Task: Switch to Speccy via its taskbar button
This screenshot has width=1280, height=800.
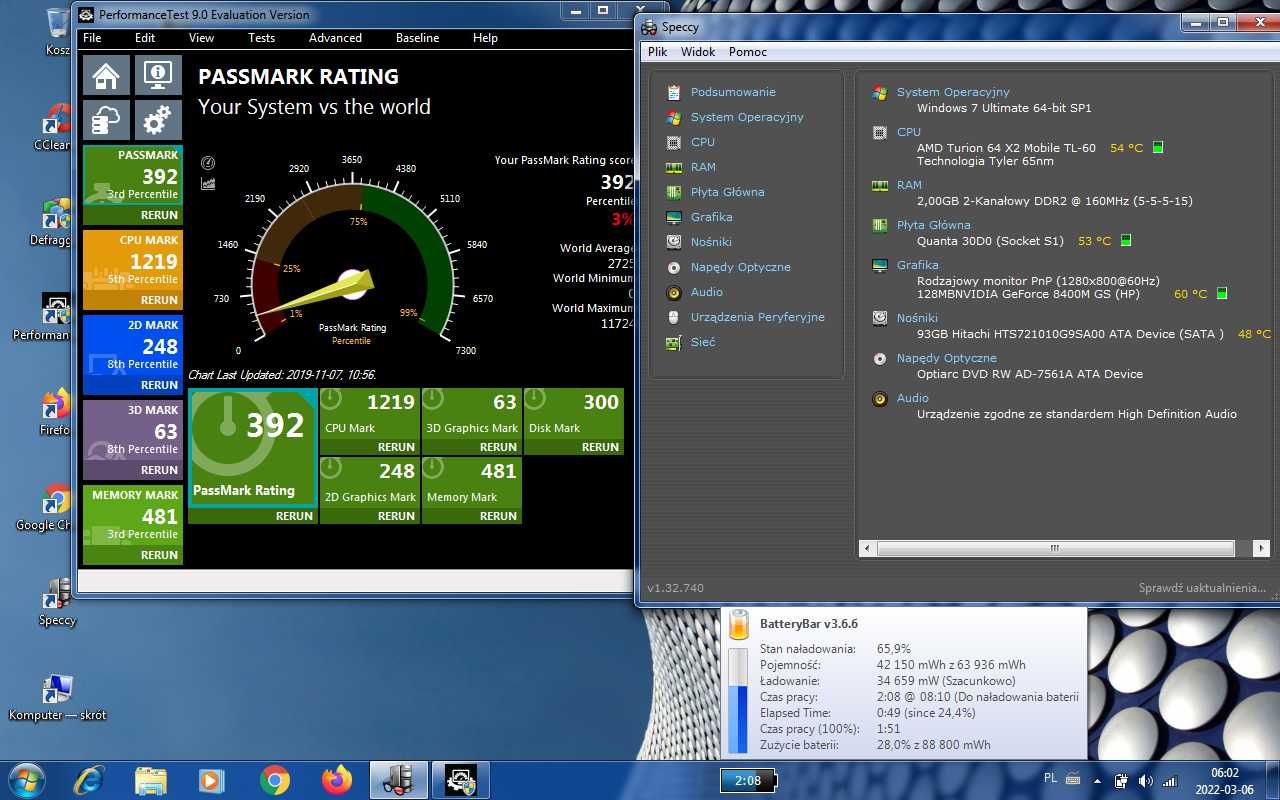Action: [399, 780]
